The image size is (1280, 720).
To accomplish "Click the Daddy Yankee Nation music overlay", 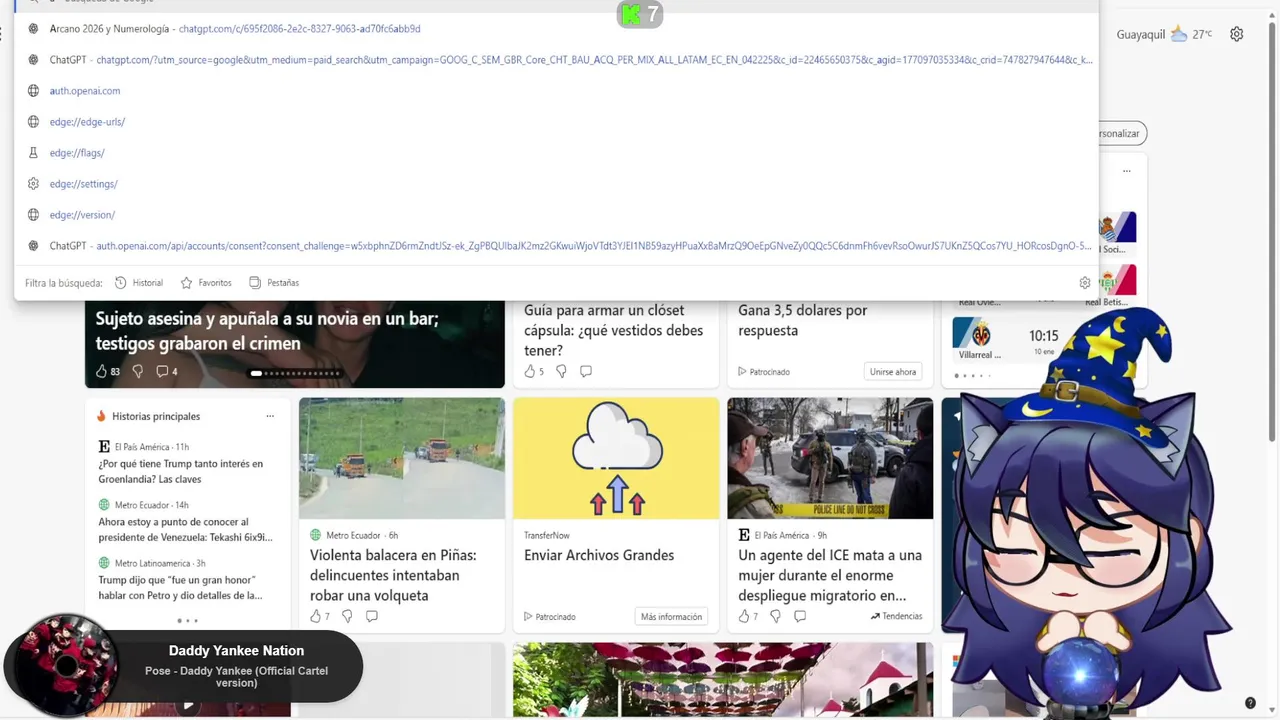I will click(183, 666).
